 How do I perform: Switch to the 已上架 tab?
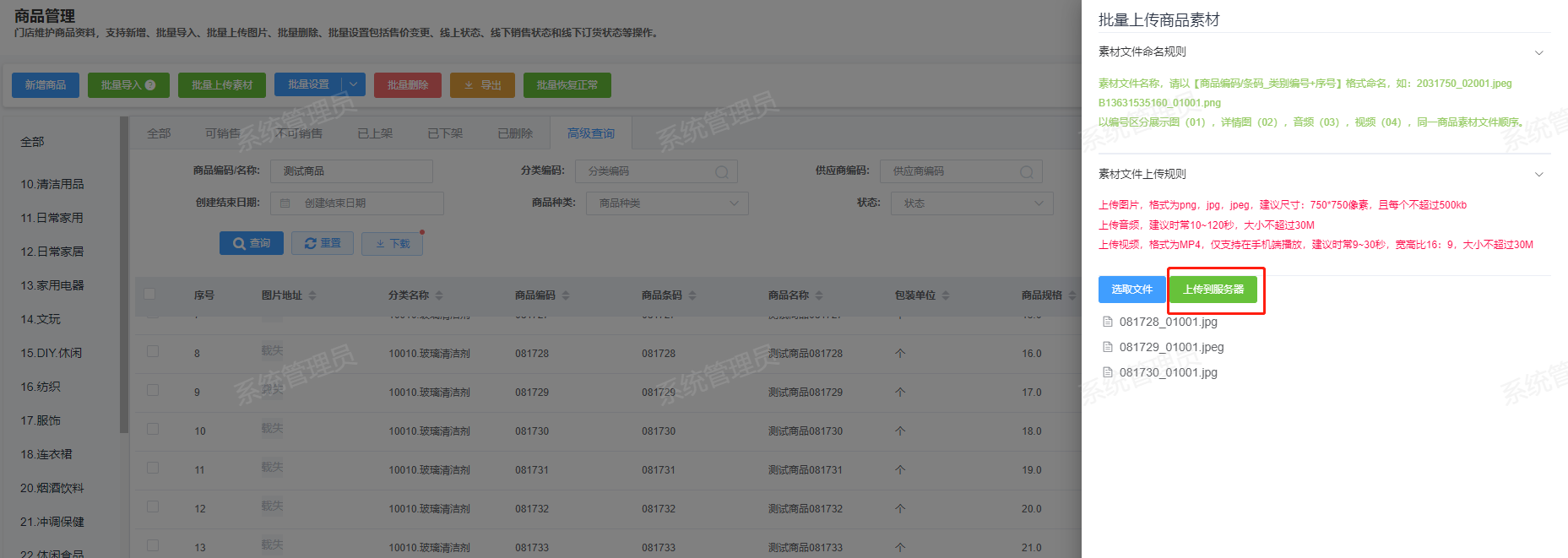click(x=375, y=133)
